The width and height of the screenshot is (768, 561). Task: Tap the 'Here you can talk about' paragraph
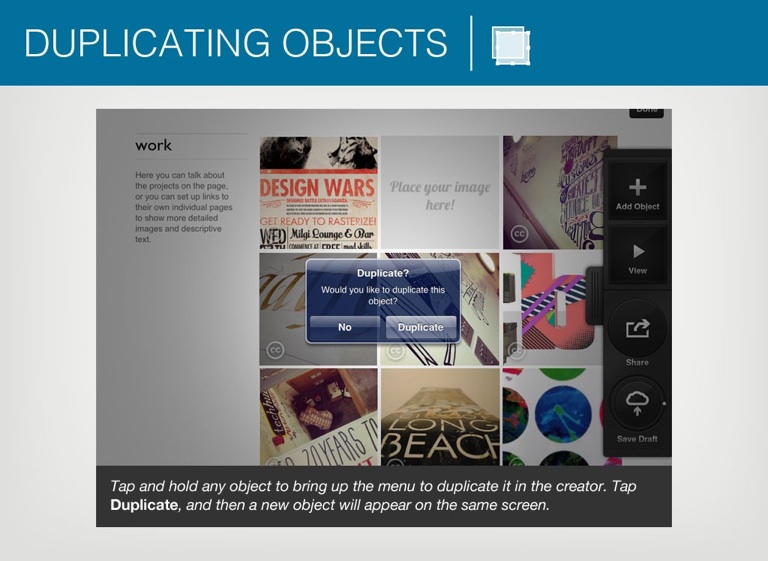(184, 207)
